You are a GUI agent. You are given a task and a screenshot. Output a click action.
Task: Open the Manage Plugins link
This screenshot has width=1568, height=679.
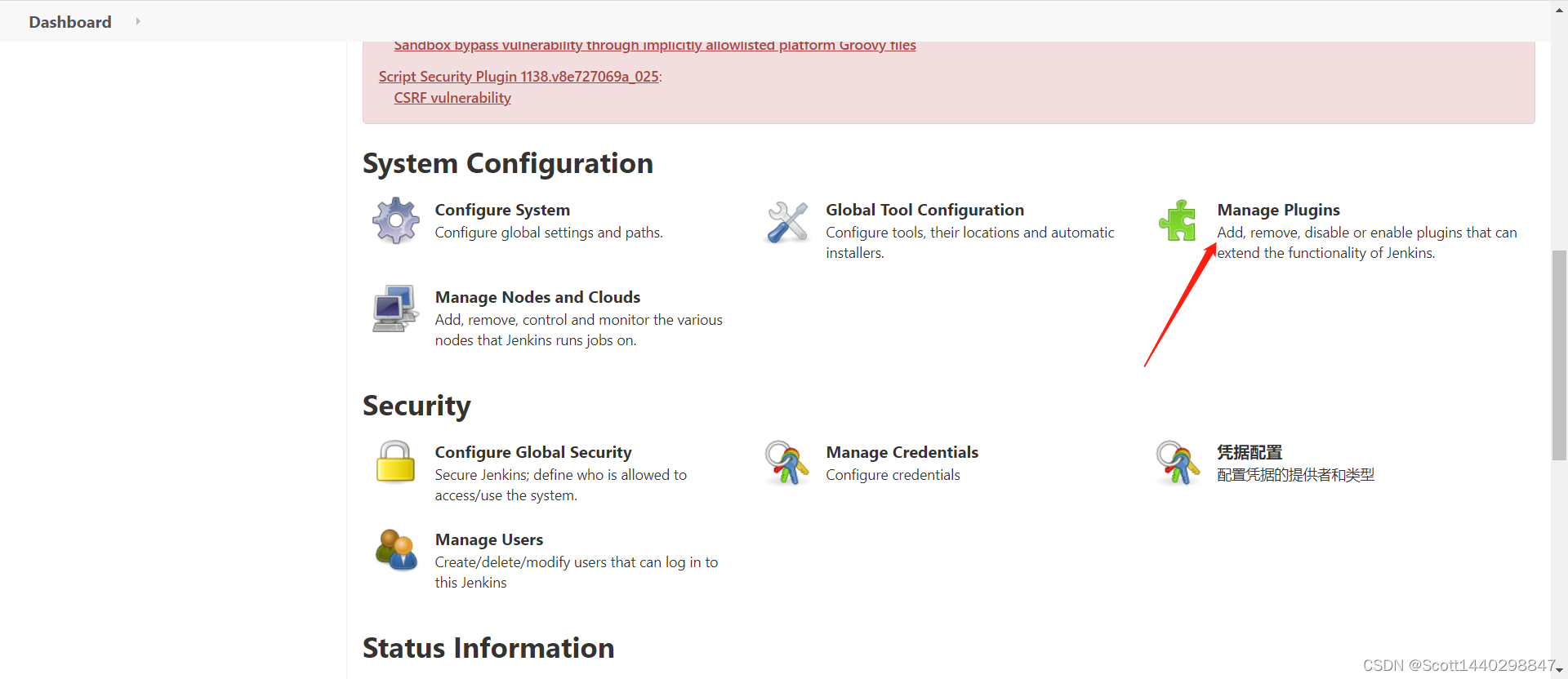[1278, 210]
